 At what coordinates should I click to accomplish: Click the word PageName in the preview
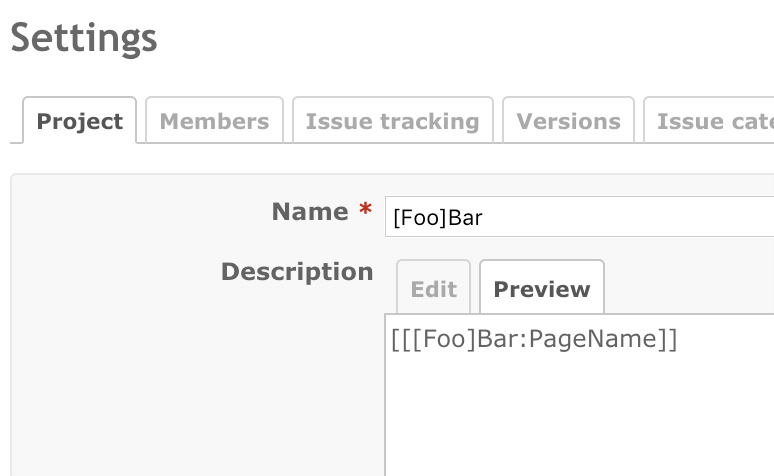(591, 340)
